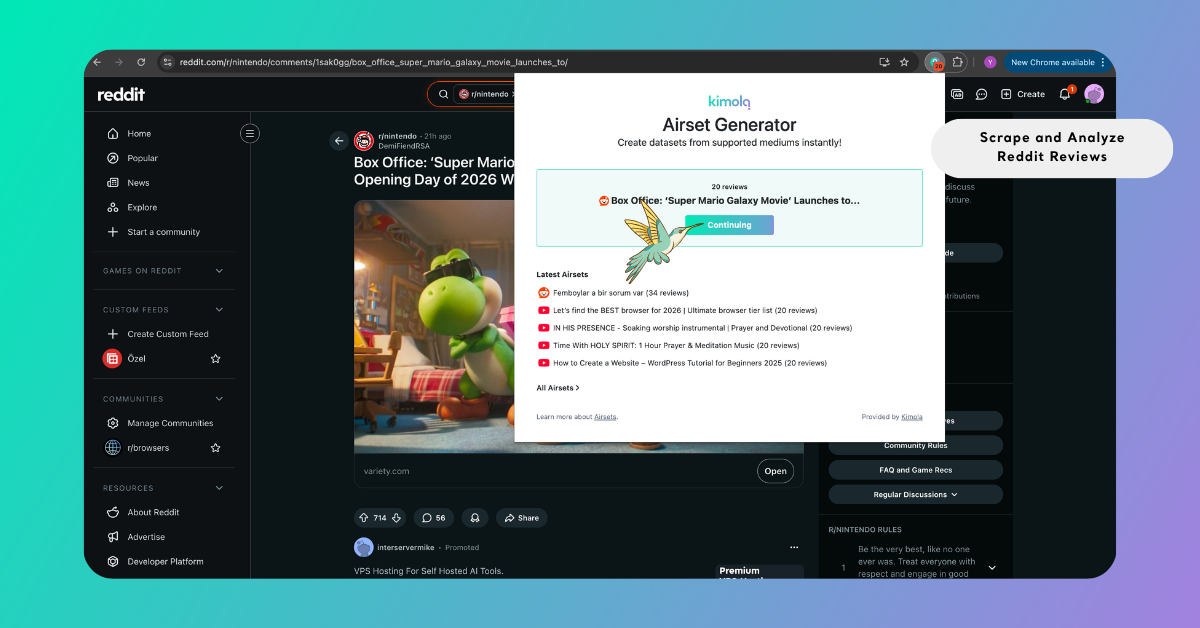1200x628 pixels.
Task: Click the Share button
Action: (x=521, y=518)
